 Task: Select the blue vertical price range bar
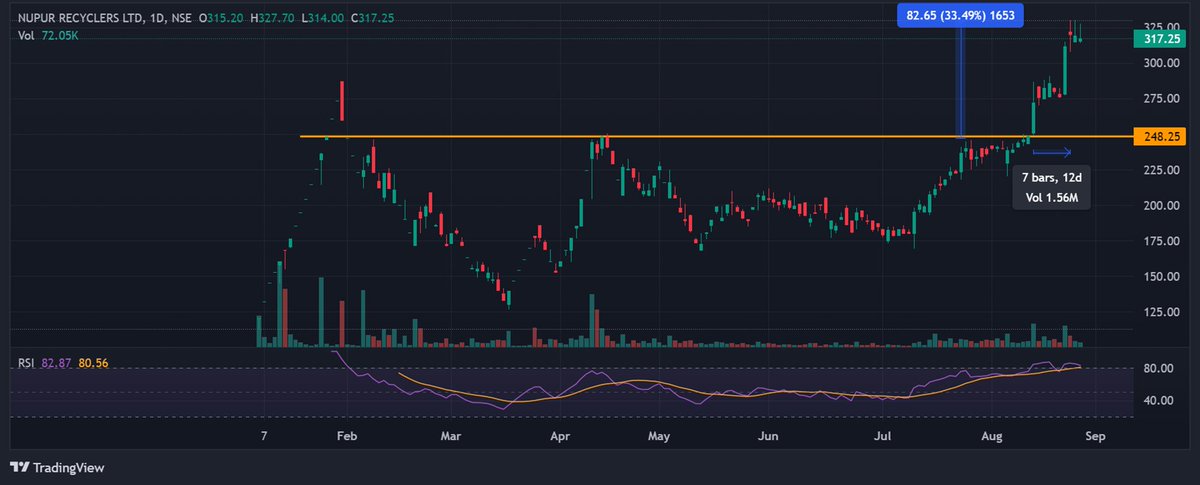click(962, 81)
